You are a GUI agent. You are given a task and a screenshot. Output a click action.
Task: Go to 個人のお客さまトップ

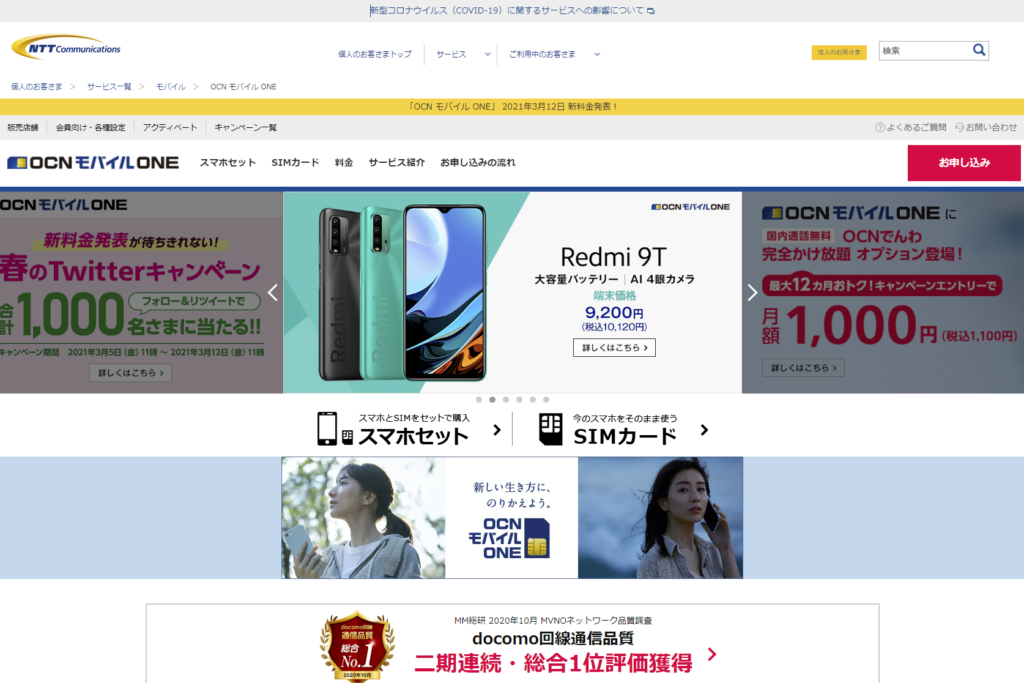[375, 54]
